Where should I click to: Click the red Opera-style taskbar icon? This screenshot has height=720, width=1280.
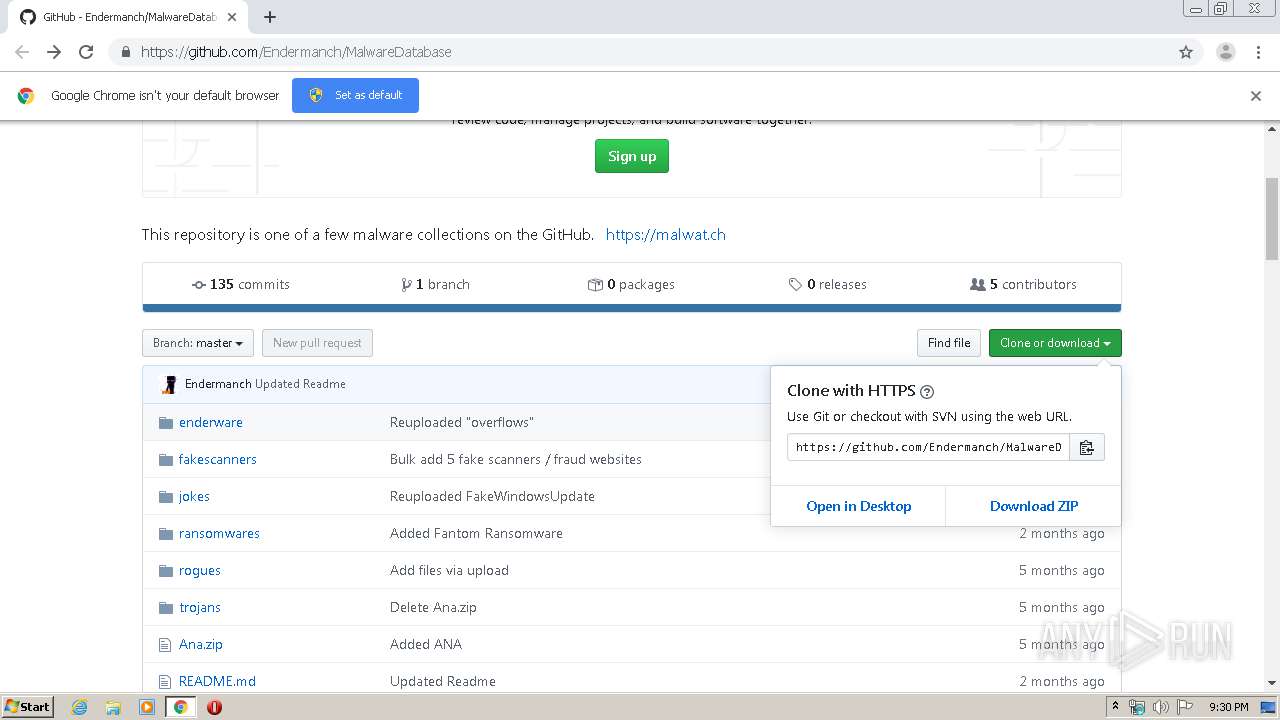[x=214, y=707]
